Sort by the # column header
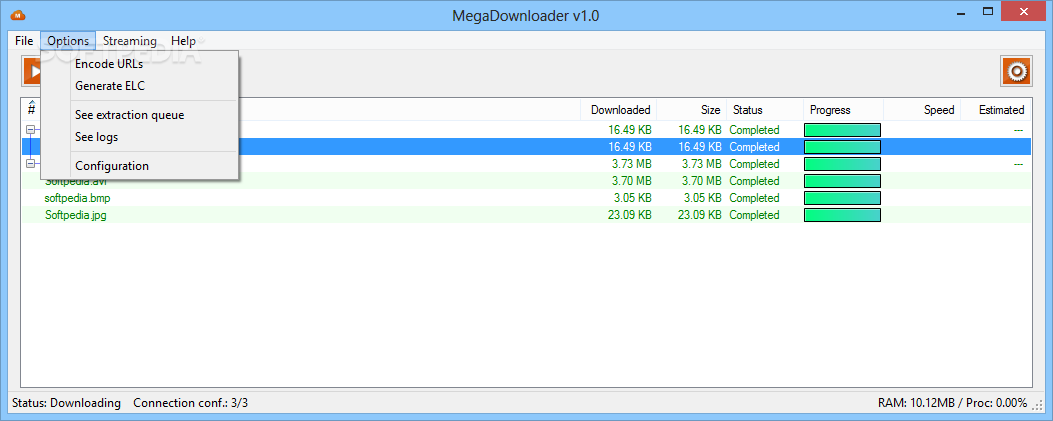 click(32, 109)
